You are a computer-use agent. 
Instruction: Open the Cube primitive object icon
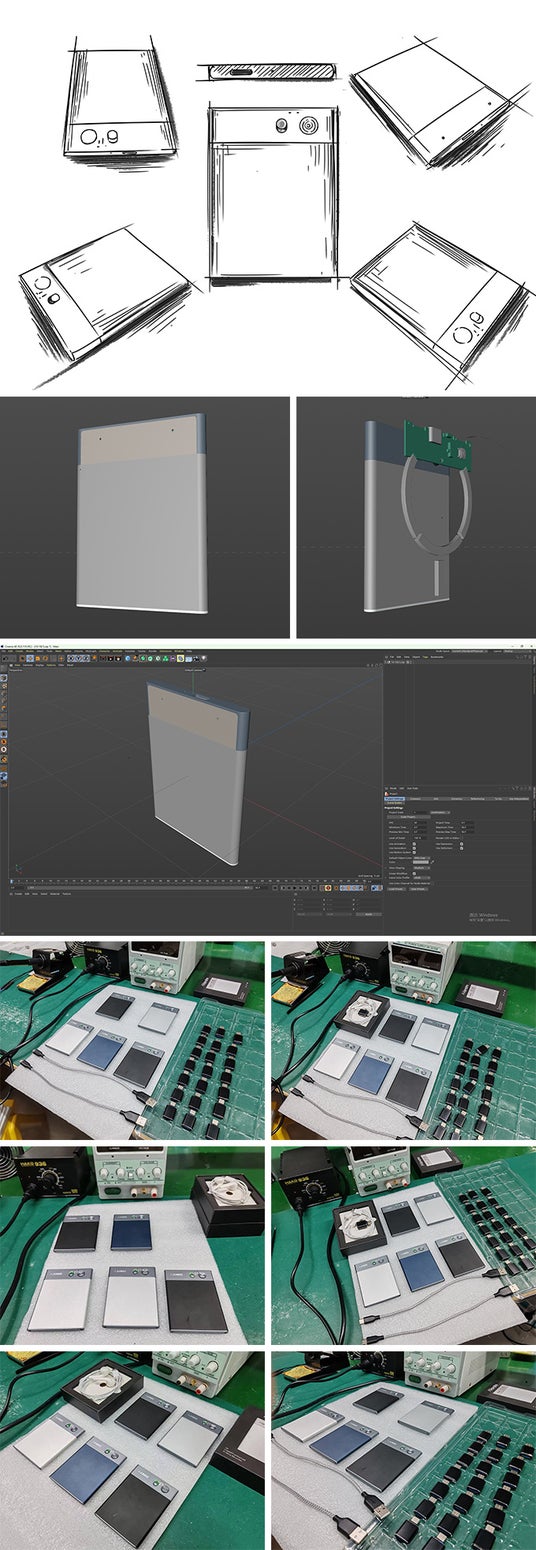pos(127,659)
